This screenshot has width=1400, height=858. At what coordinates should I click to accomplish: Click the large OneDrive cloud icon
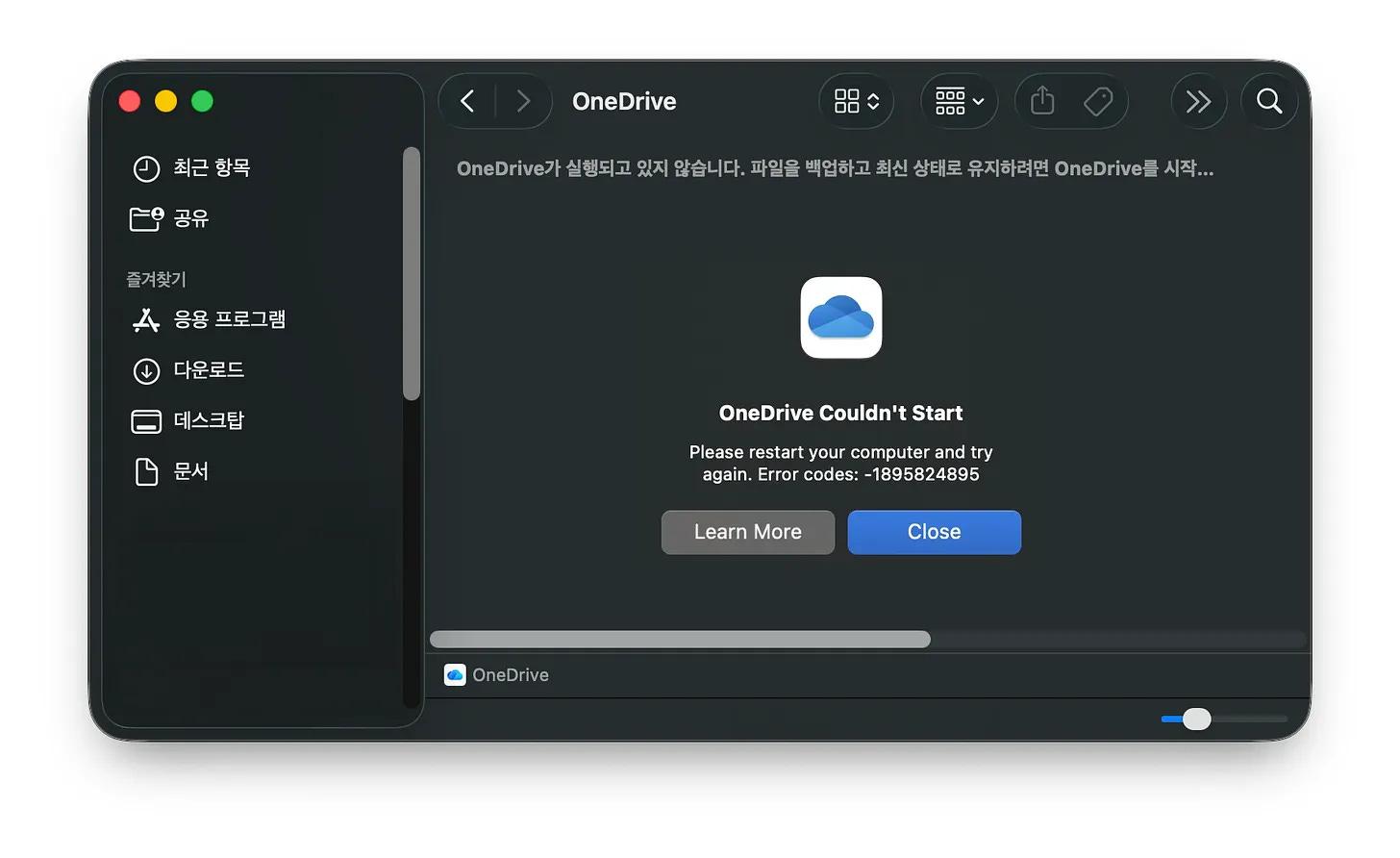841,317
